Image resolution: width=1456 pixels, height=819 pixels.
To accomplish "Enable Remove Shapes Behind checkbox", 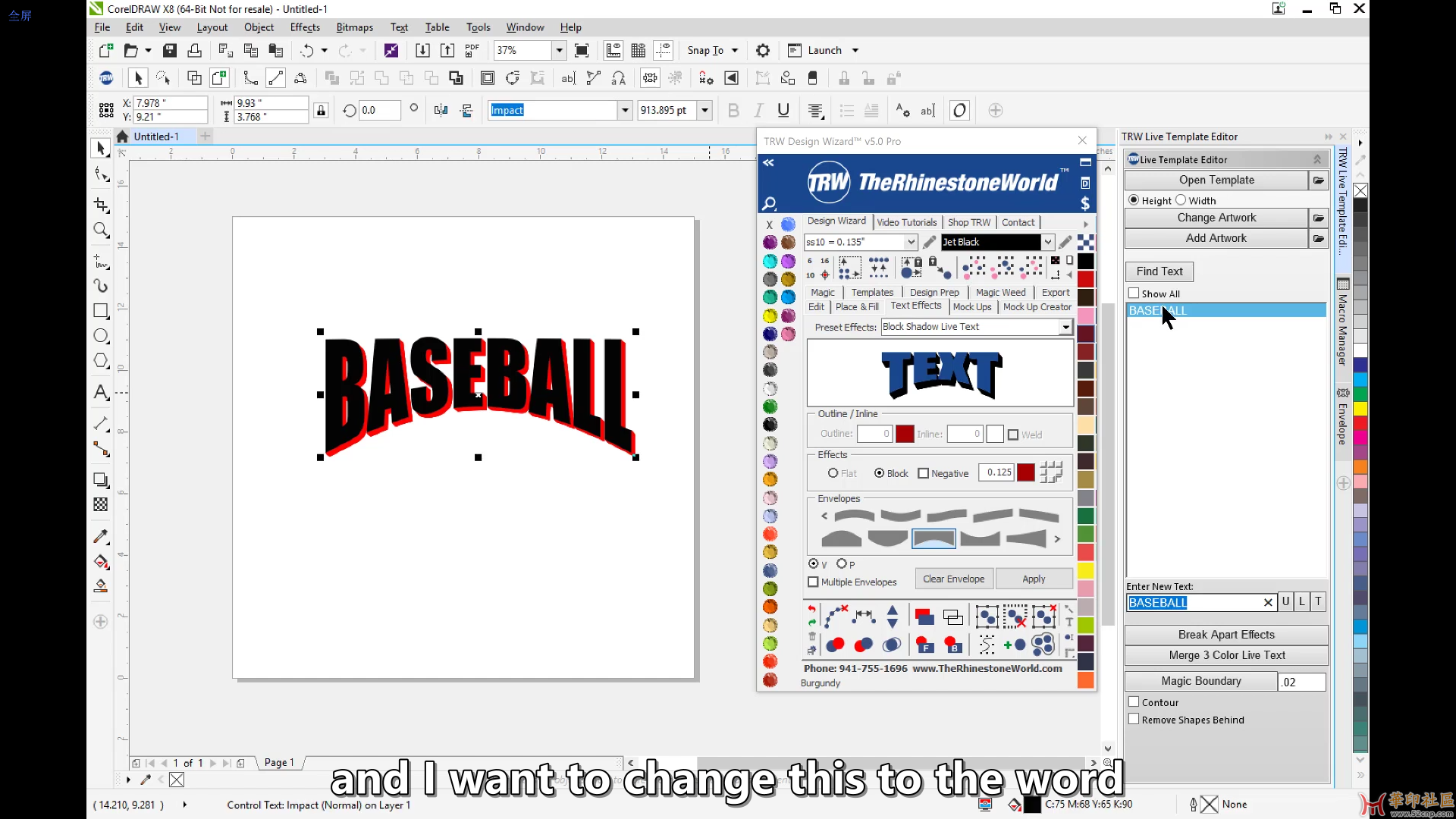I will (x=1134, y=720).
